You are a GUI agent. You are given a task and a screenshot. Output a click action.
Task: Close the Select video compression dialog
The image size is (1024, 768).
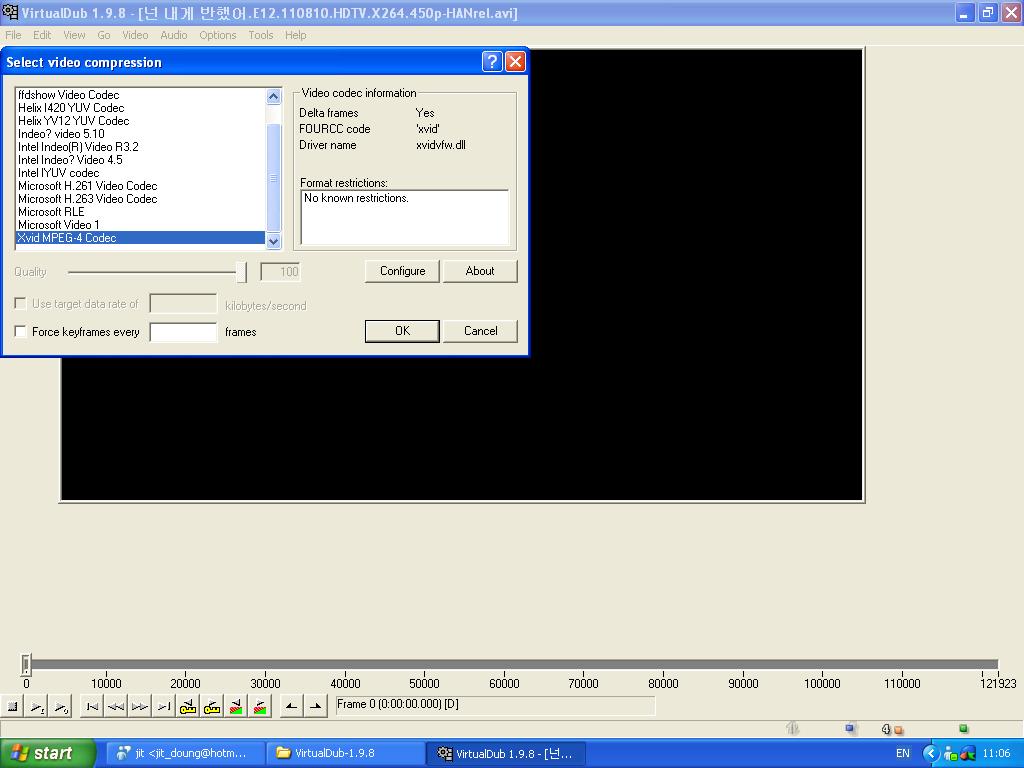click(515, 61)
